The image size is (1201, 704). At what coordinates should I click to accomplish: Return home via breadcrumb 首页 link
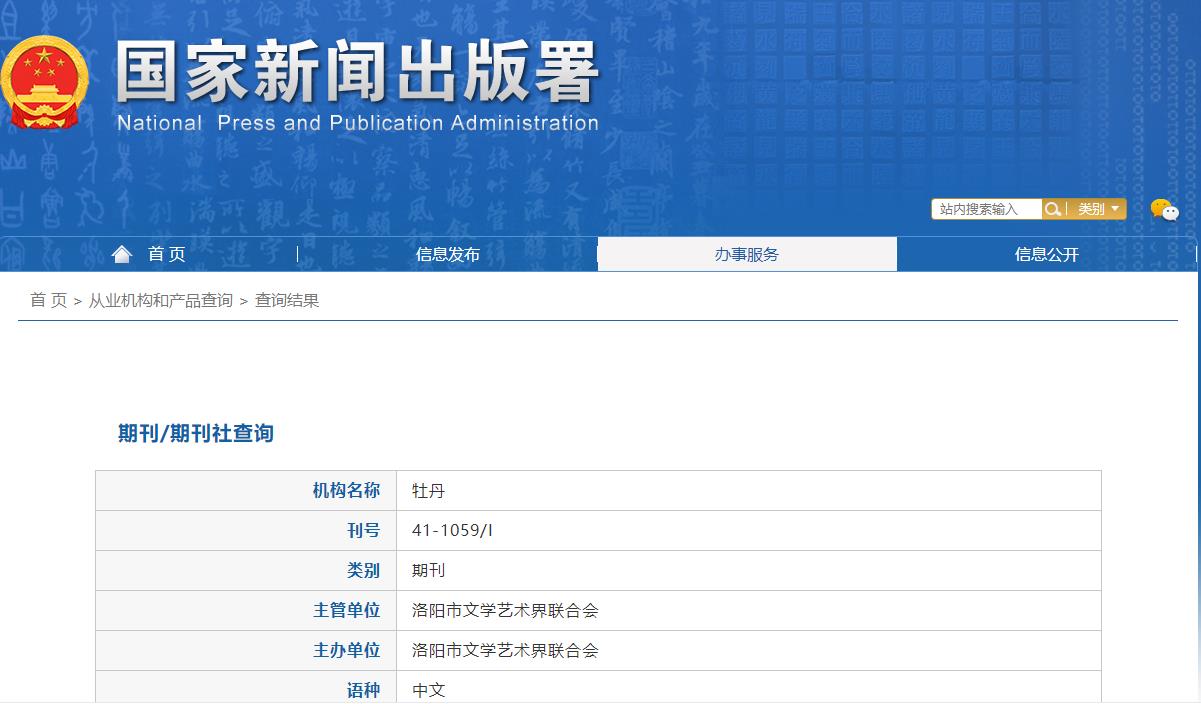coord(46,300)
